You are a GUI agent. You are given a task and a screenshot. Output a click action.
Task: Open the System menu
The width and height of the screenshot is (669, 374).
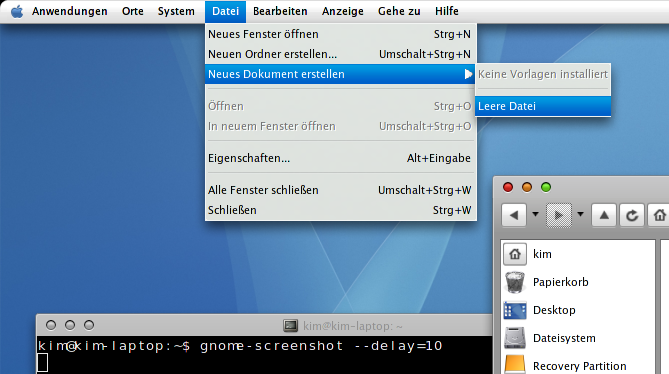176,12
